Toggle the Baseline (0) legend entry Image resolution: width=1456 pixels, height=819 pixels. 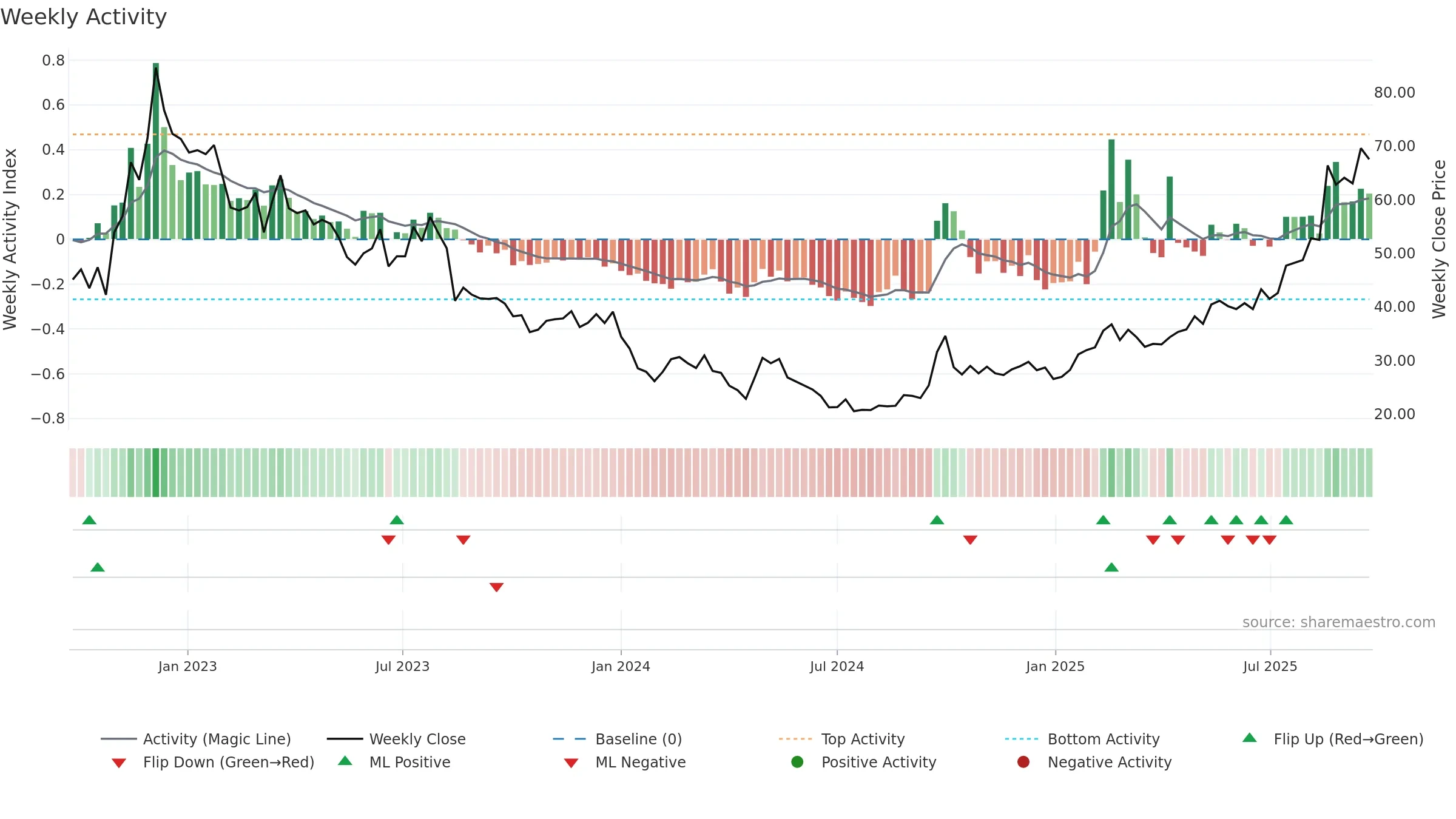tap(618, 739)
